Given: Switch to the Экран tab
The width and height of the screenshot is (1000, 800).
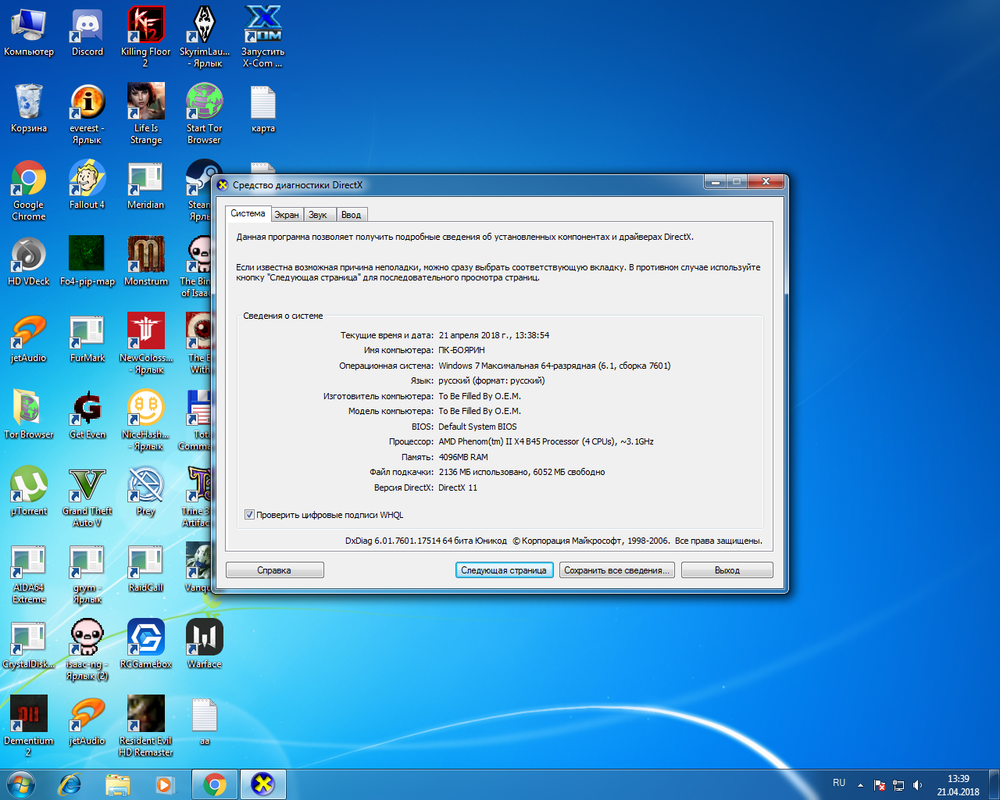Looking at the screenshot, I should click(x=287, y=215).
